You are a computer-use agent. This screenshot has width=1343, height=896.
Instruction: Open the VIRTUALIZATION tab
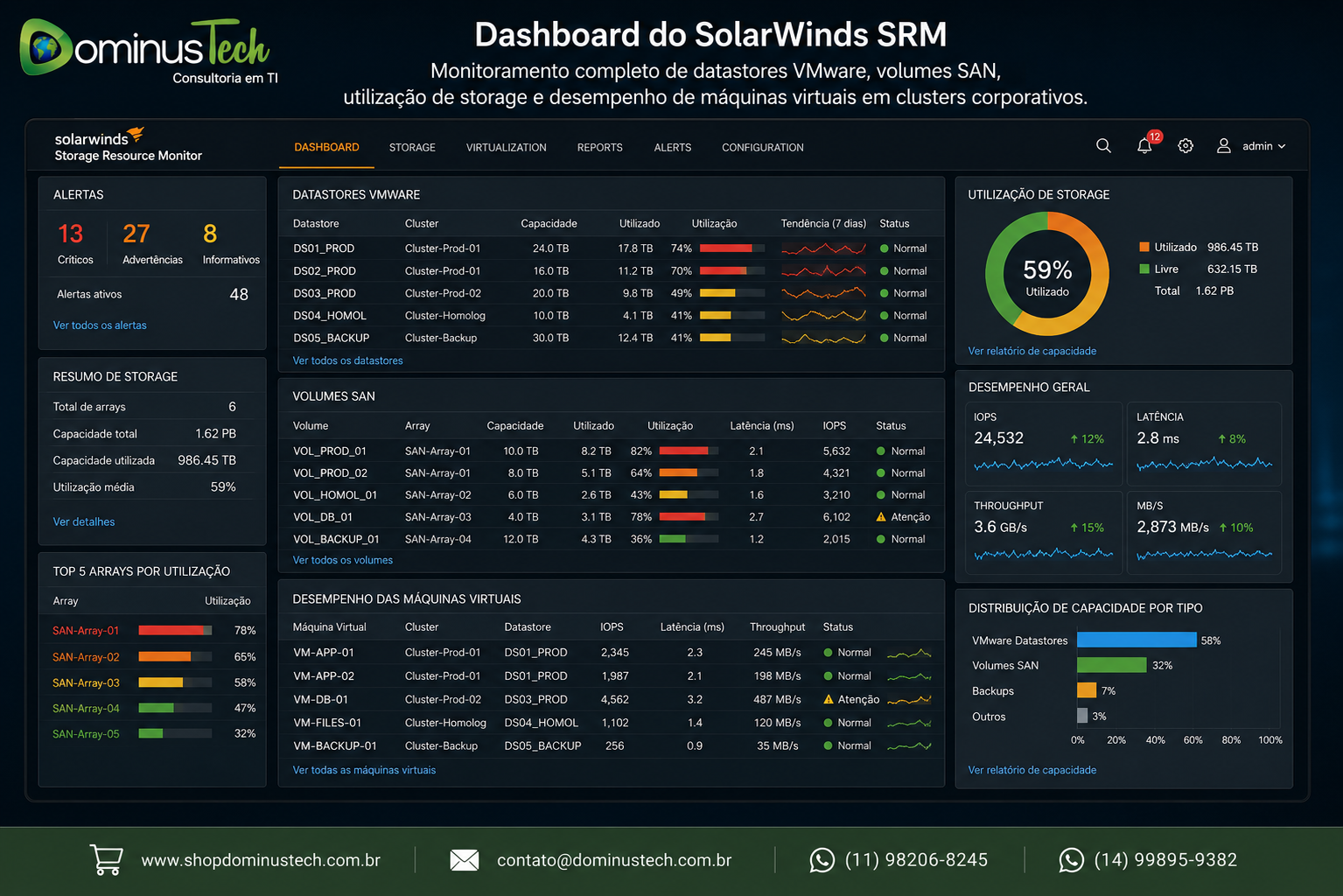click(506, 148)
